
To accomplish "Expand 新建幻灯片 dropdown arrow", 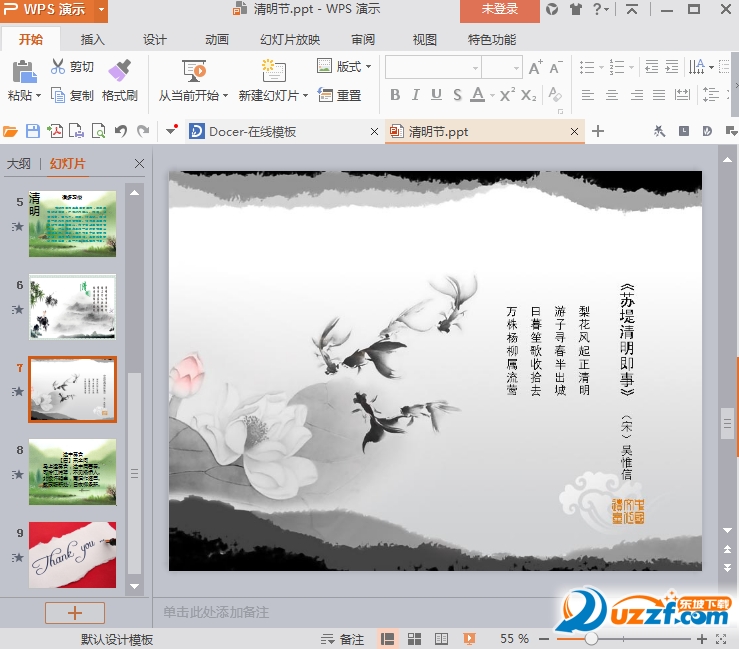I will [305, 96].
